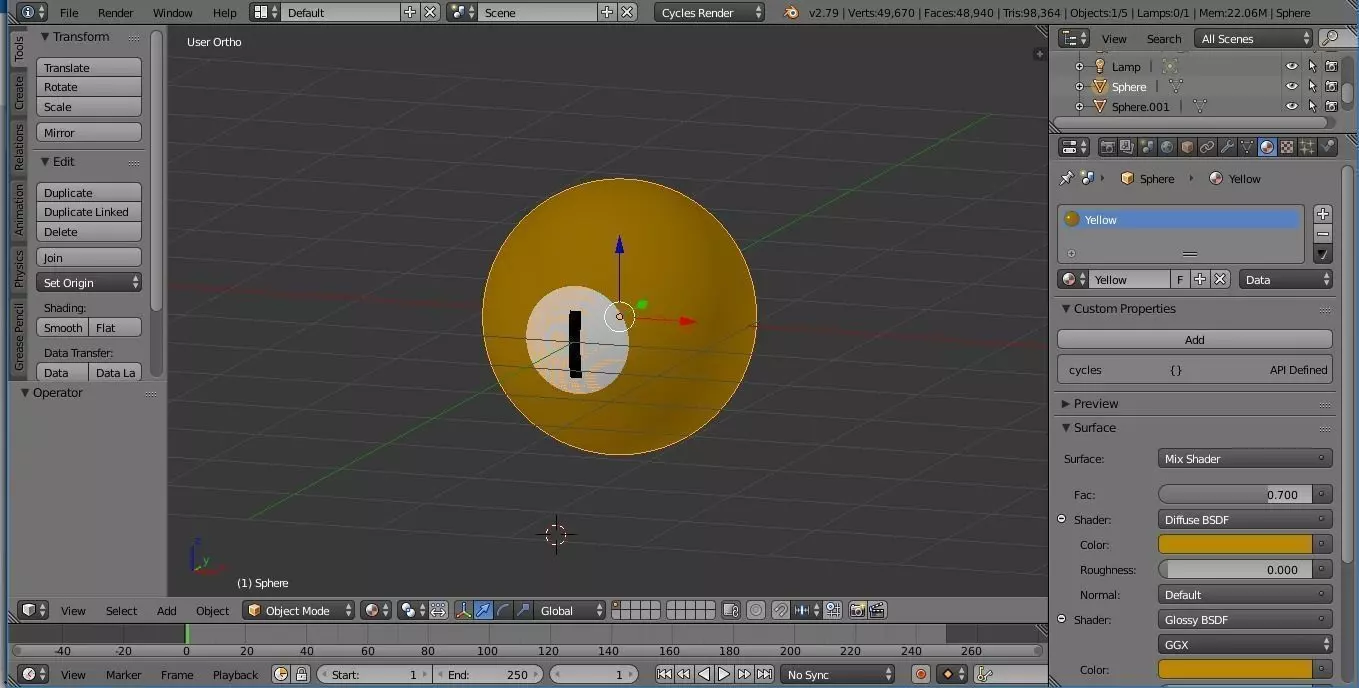This screenshot has width=1359, height=688.
Task: Remove material slot with minus button
Action: click(1323, 234)
